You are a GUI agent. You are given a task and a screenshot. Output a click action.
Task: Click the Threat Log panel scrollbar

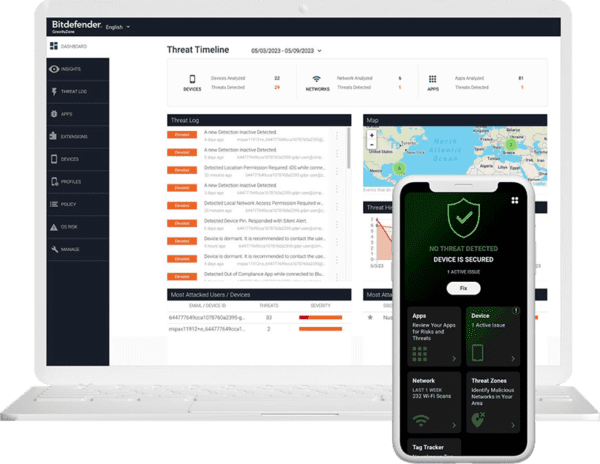tap(348, 148)
